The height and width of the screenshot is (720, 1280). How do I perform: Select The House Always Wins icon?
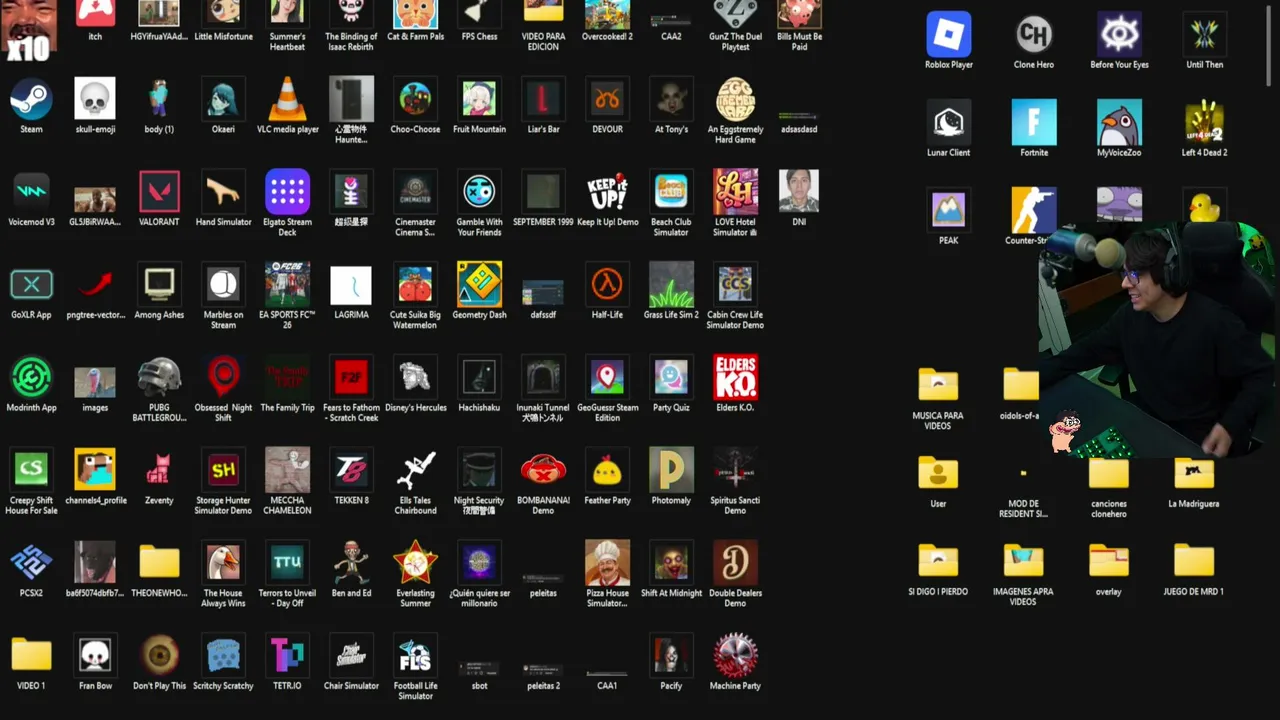click(x=223, y=563)
